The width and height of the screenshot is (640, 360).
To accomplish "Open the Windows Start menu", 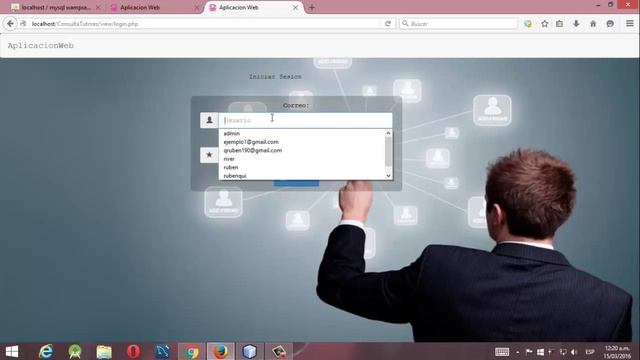I will pyautogui.click(x=12, y=351).
